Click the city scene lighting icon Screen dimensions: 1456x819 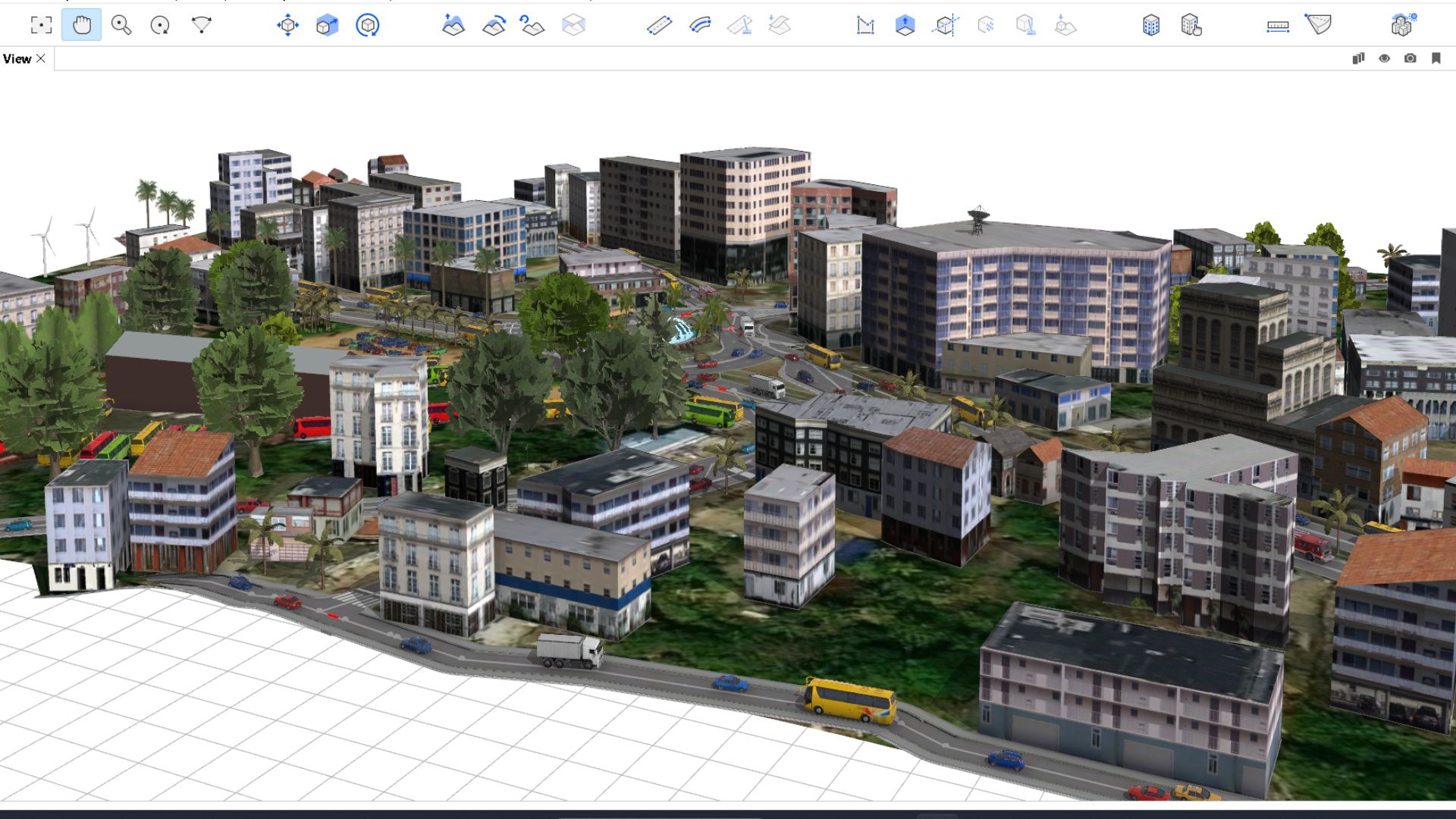pos(1404,24)
